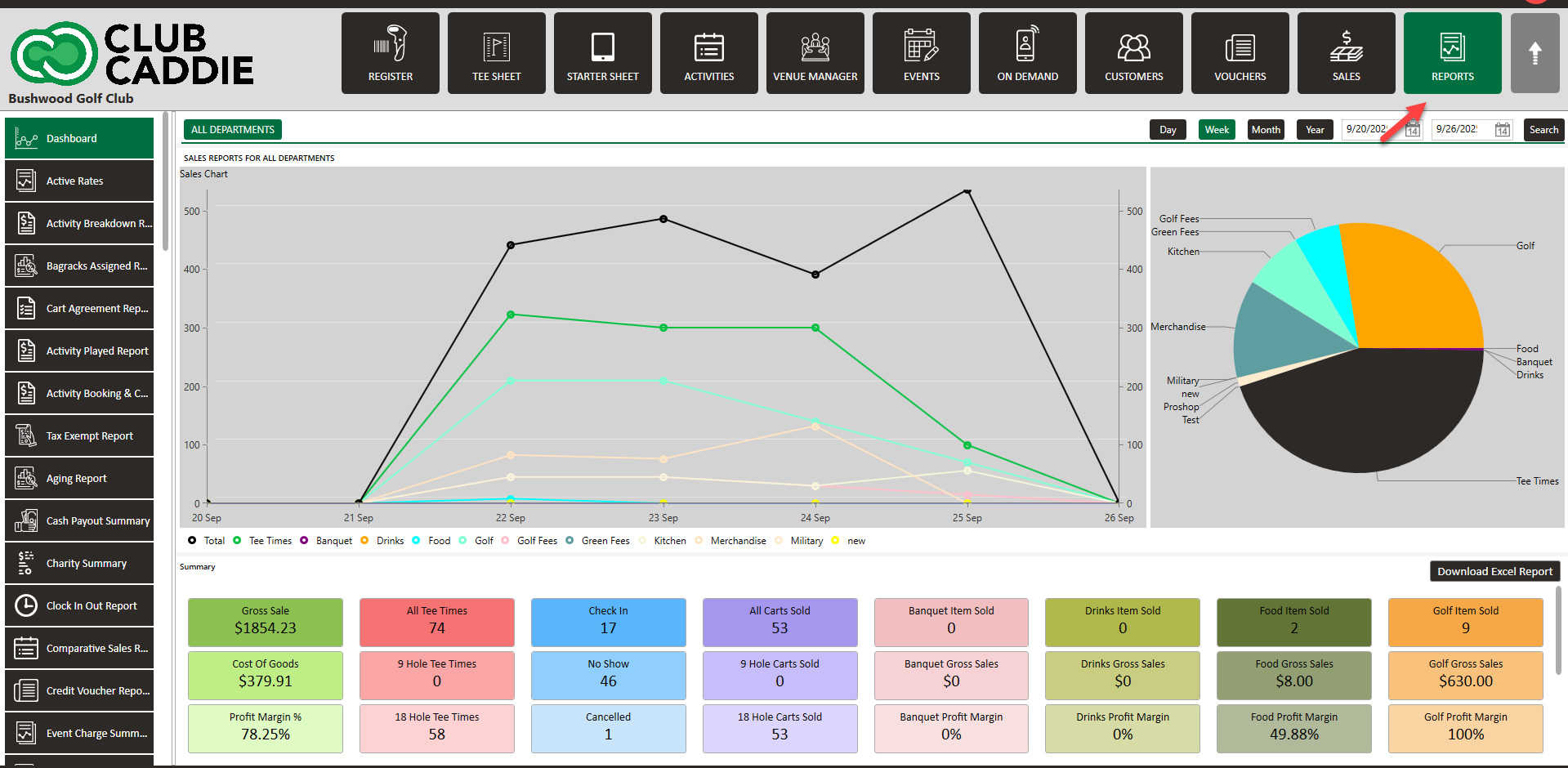Viewport: 1568px width, 768px height.
Task: Open the Customers module
Action: click(x=1133, y=53)
